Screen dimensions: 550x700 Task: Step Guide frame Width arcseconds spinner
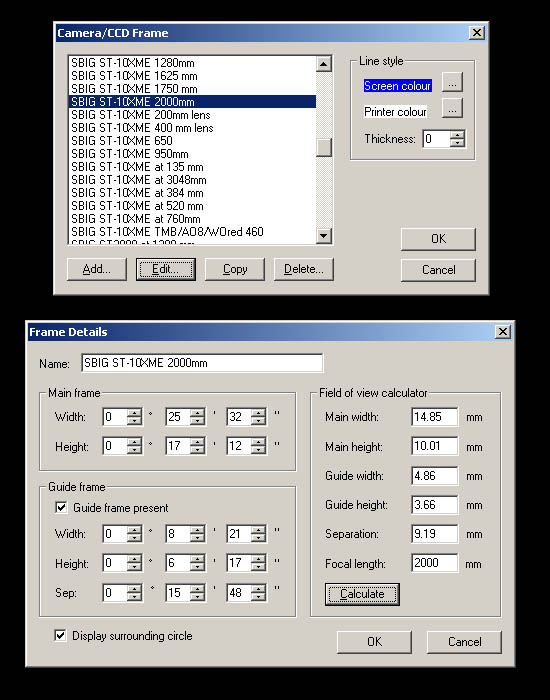(258, 534)
